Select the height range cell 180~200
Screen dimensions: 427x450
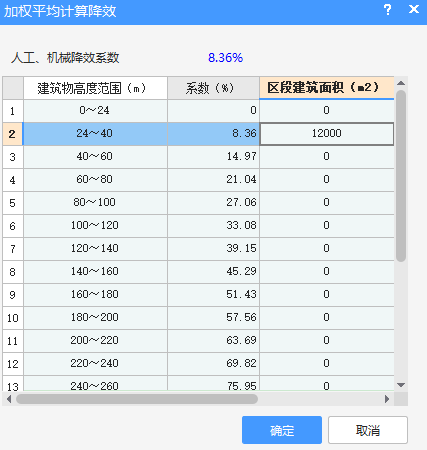pyautogui.click(x=95, y=318)
